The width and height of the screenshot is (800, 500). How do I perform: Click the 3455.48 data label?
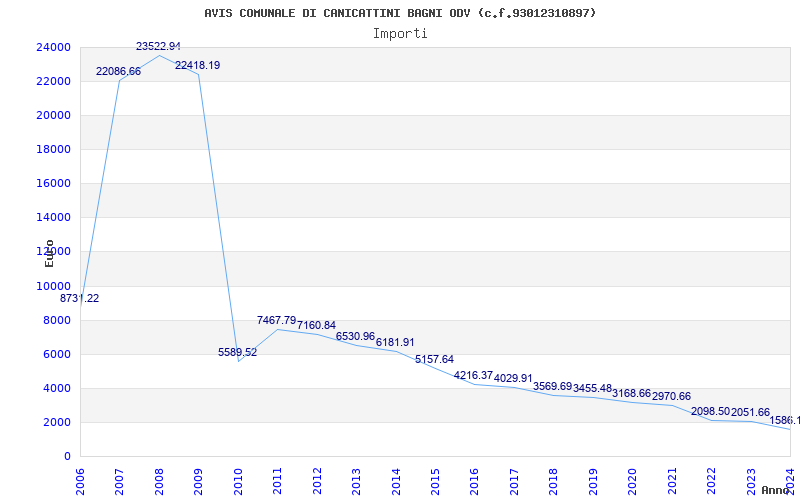[x=592, y=388]
